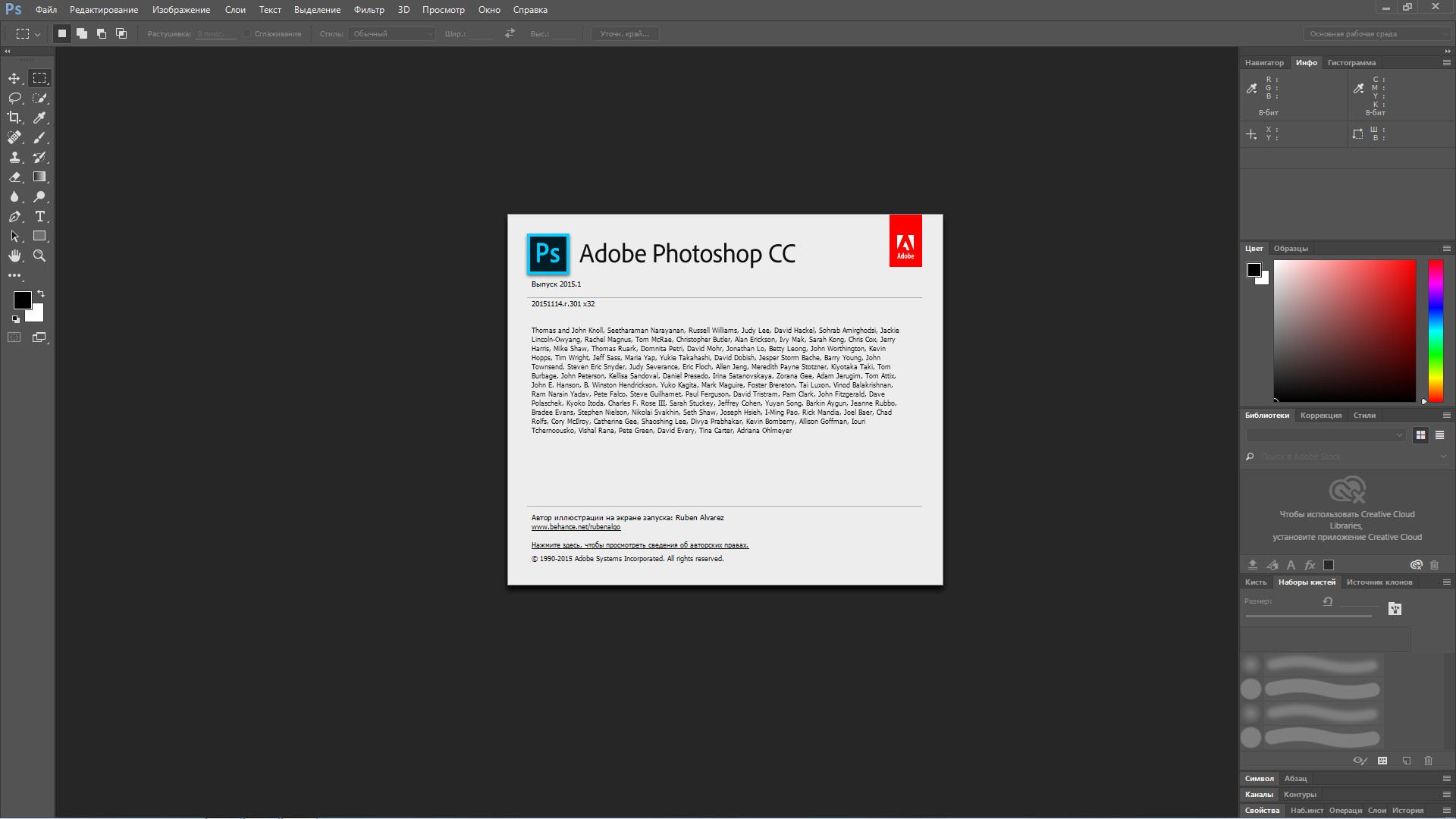
Task: Select the Eraser tool
Action: 14,177
